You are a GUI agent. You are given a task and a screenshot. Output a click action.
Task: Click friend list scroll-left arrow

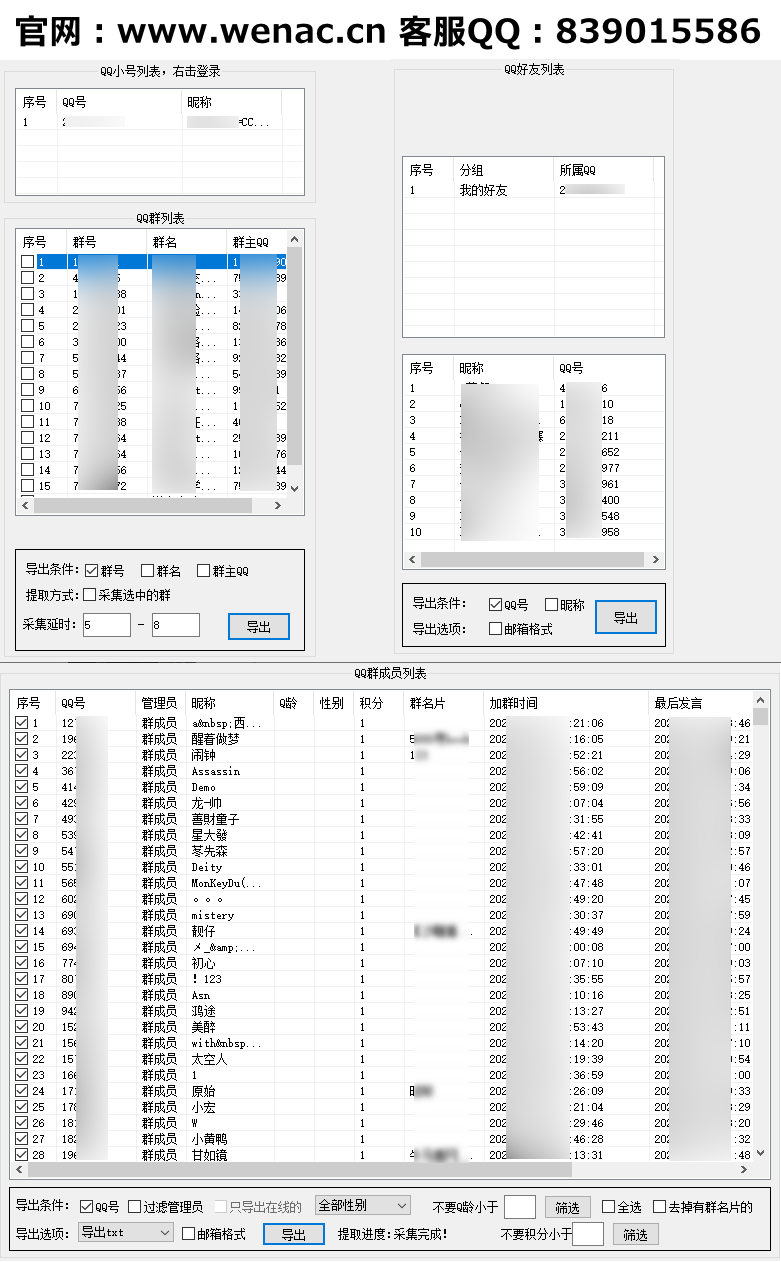point(412,560)
